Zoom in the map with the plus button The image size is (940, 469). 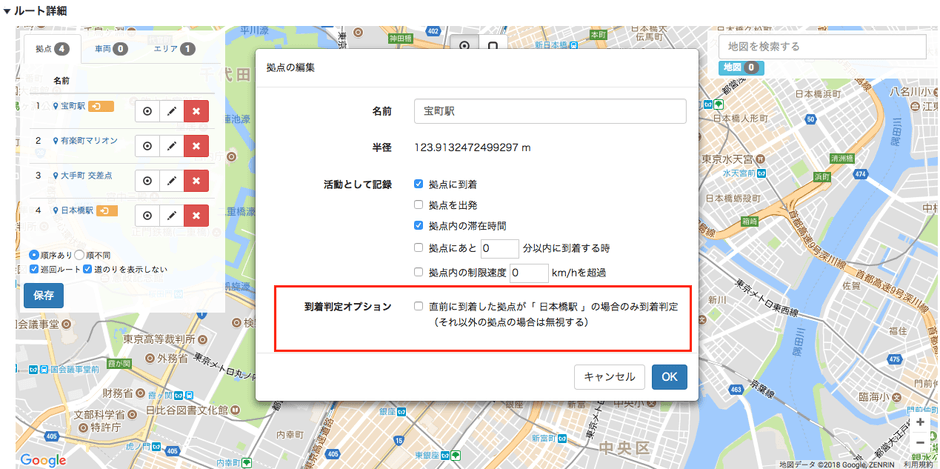pos(919,421)
